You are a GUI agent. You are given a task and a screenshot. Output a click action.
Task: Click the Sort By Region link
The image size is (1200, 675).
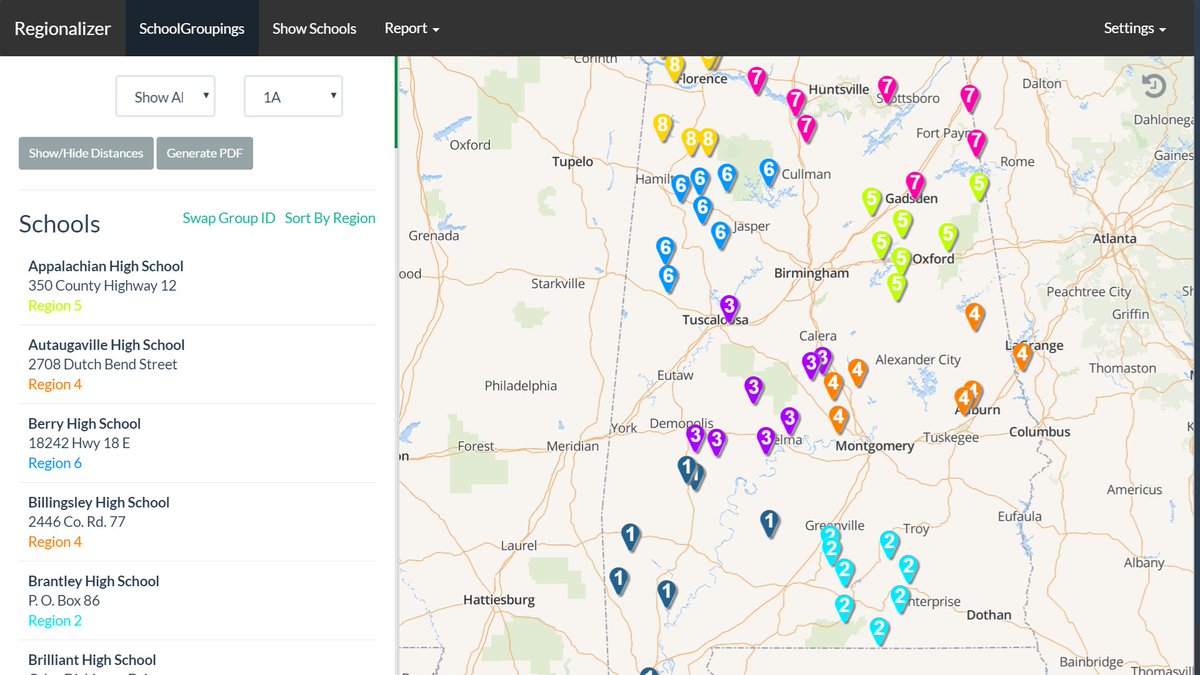[330, 218]
